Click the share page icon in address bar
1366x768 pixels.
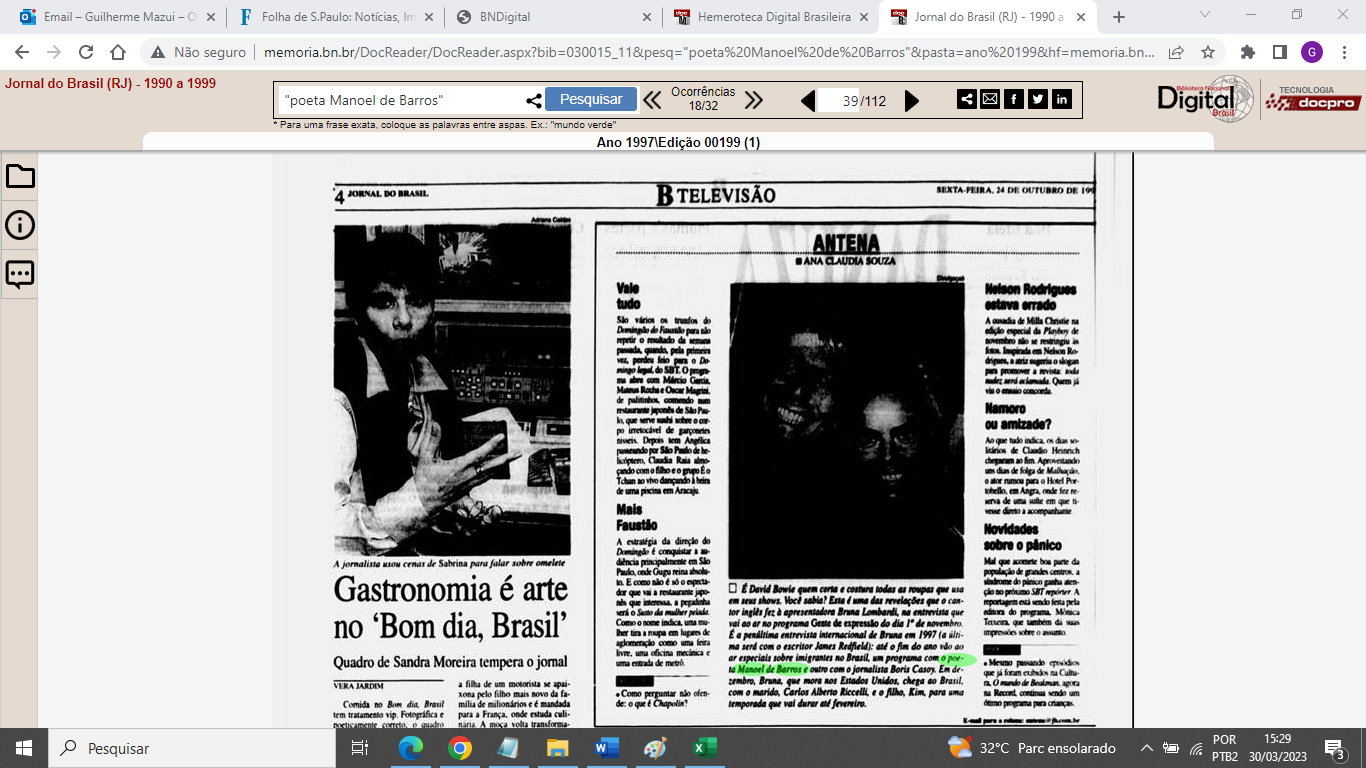1176,52
